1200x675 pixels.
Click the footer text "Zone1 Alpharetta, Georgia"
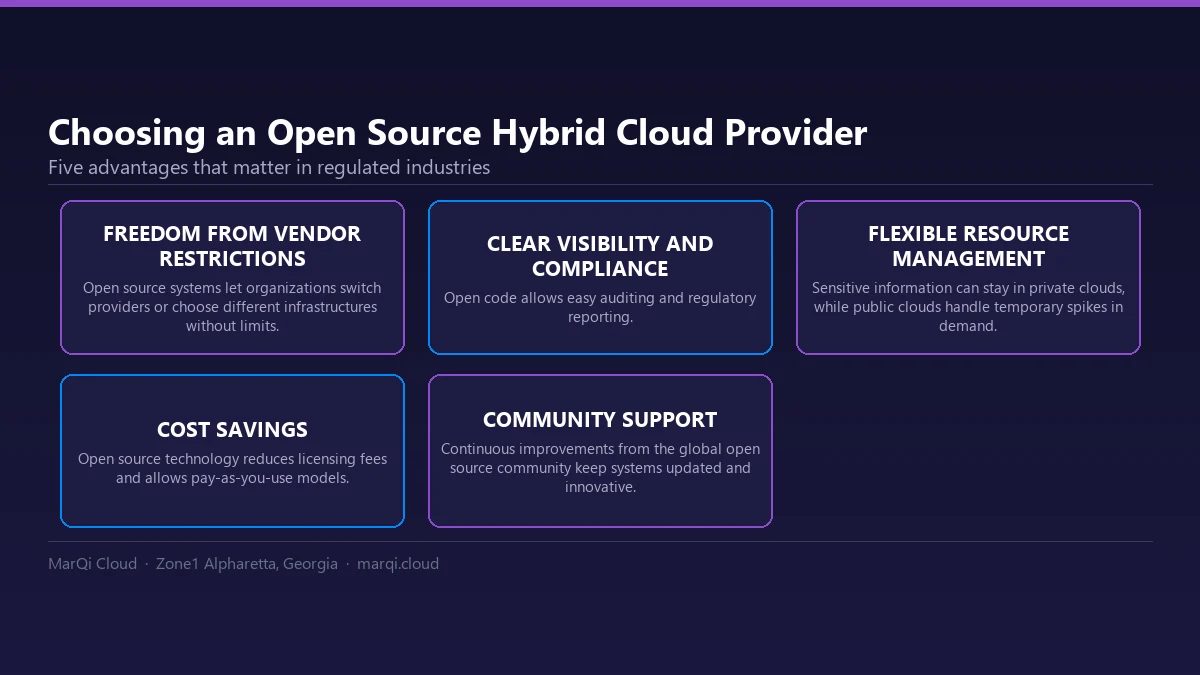247,564
